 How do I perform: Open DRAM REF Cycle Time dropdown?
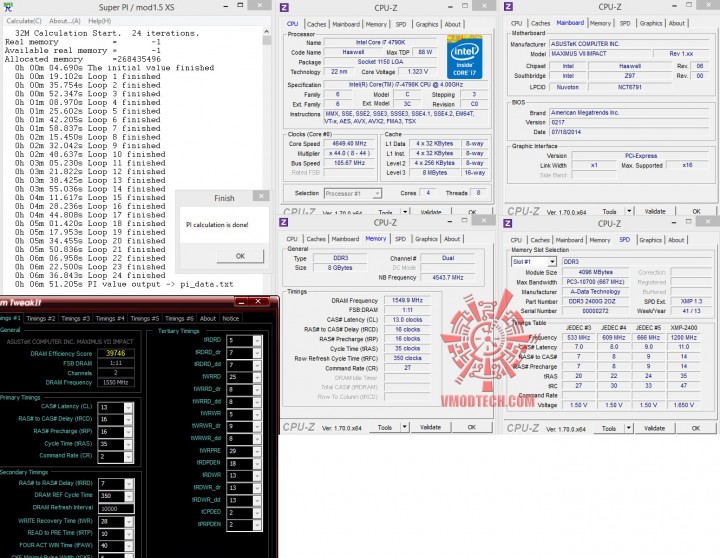[x=129, y=496]
